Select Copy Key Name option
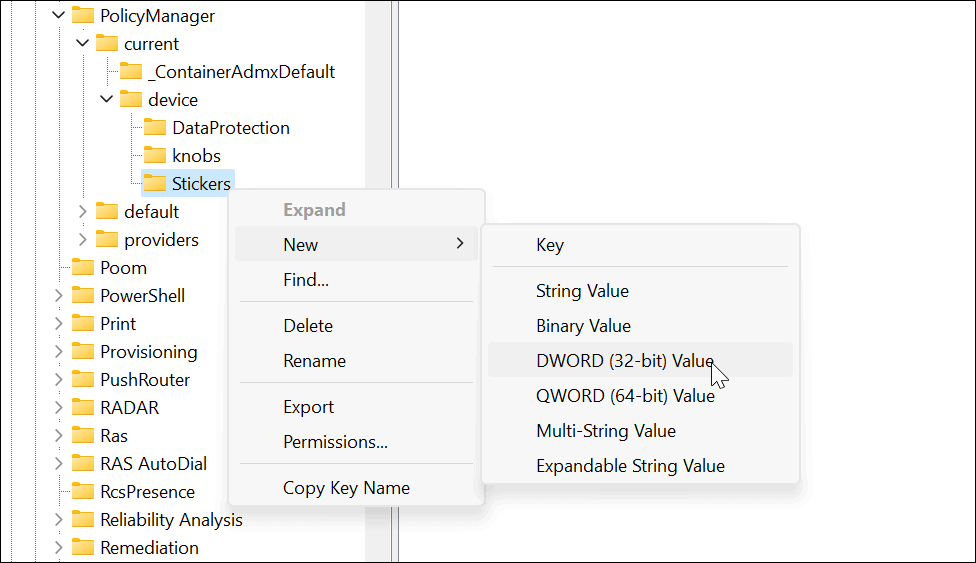 pyautogui.click(x=346, y=488)
